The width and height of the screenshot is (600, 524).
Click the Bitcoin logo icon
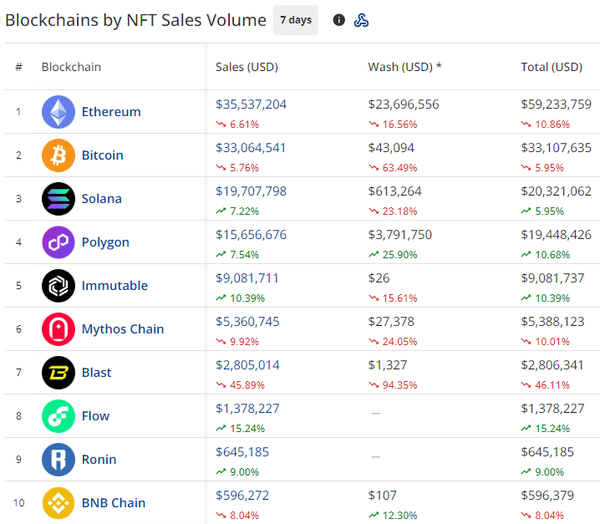(x=58, y=155)
